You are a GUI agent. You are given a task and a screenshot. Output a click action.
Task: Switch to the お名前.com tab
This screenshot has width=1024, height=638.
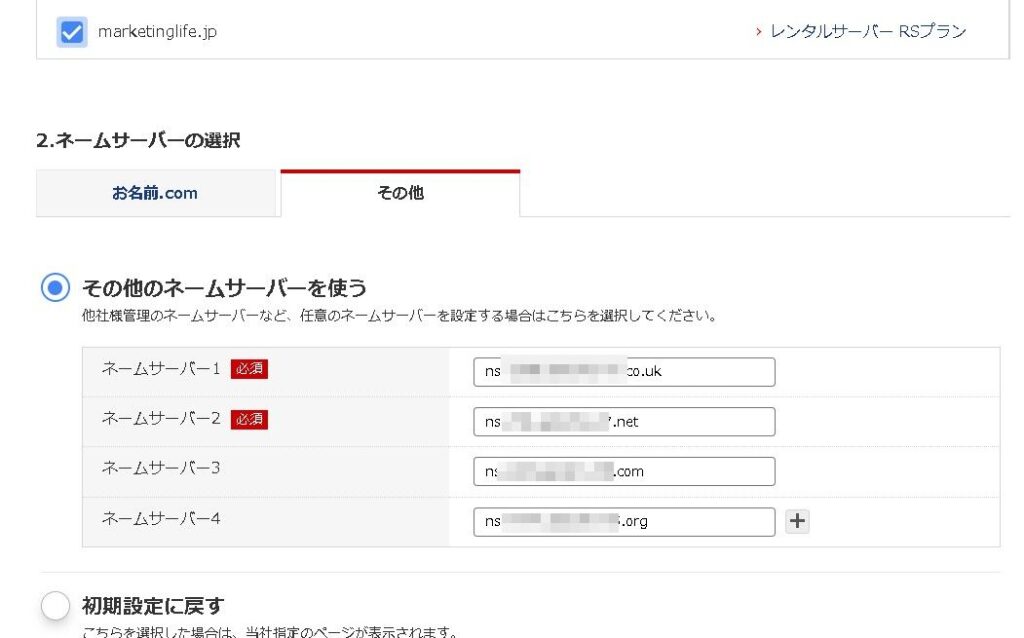155,193
